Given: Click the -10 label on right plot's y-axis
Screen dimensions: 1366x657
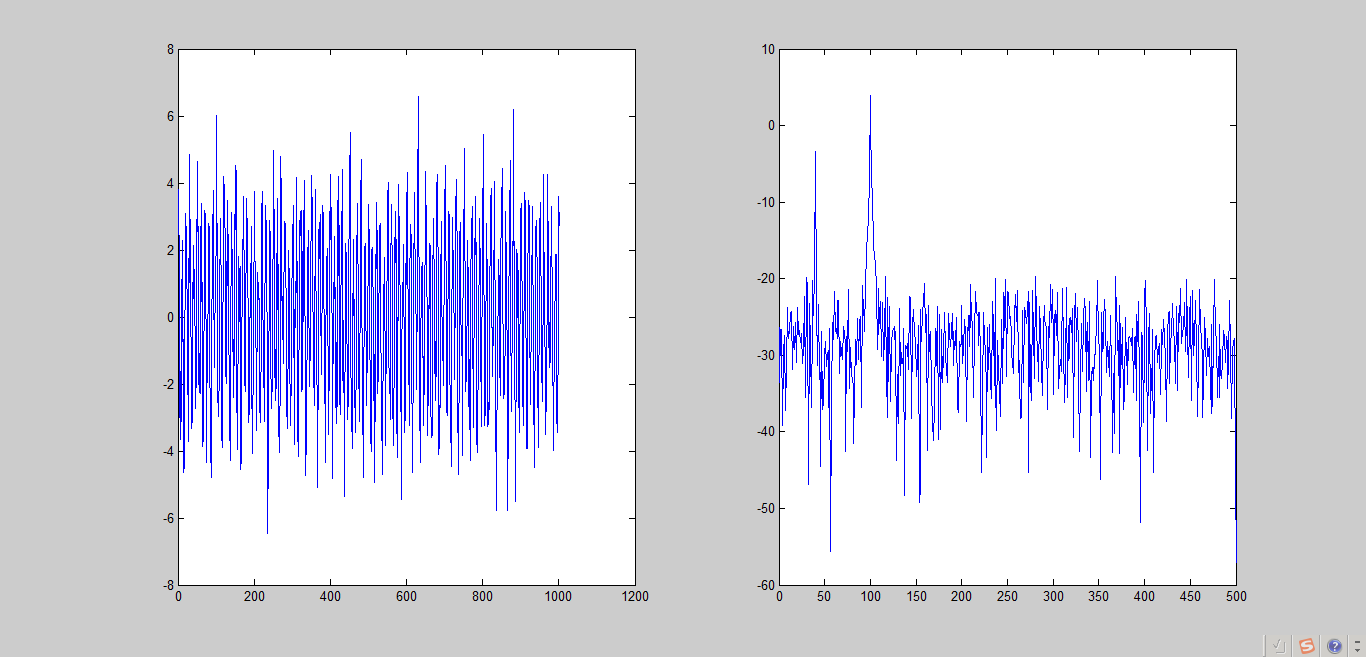Looking at the screenshot, I should [x=765, y=202].
